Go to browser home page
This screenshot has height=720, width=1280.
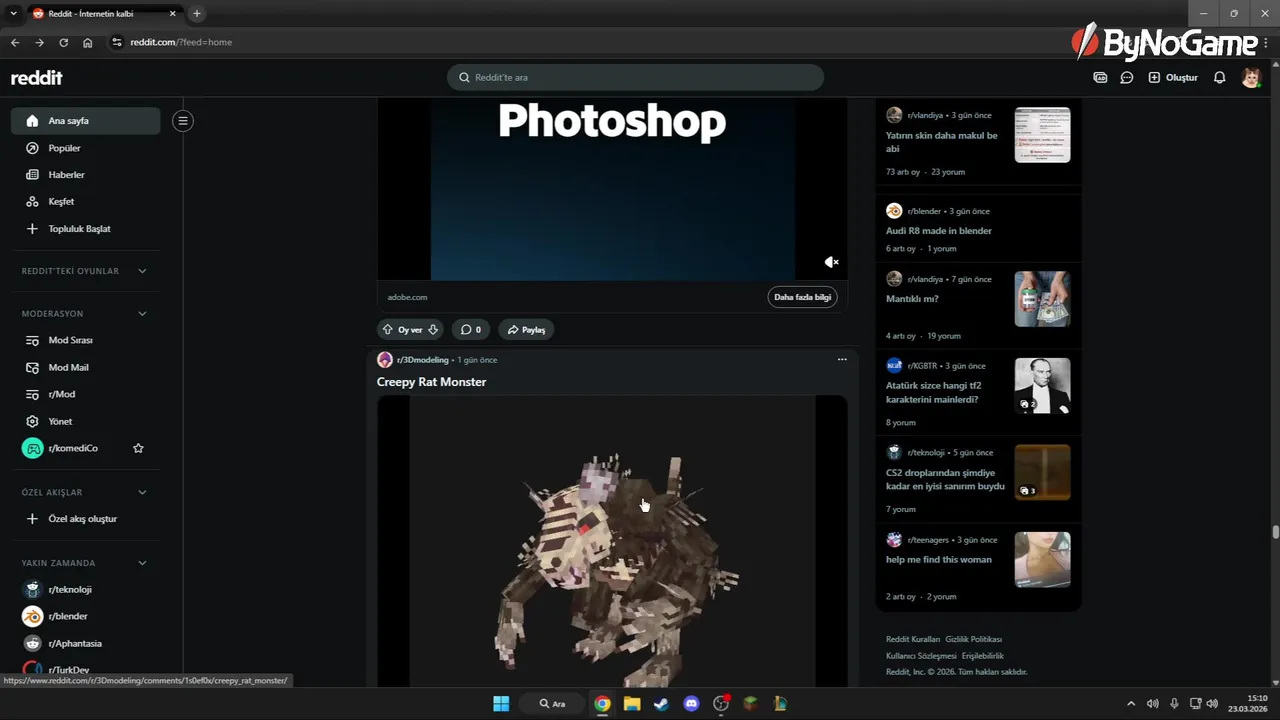tap(88, 42)
